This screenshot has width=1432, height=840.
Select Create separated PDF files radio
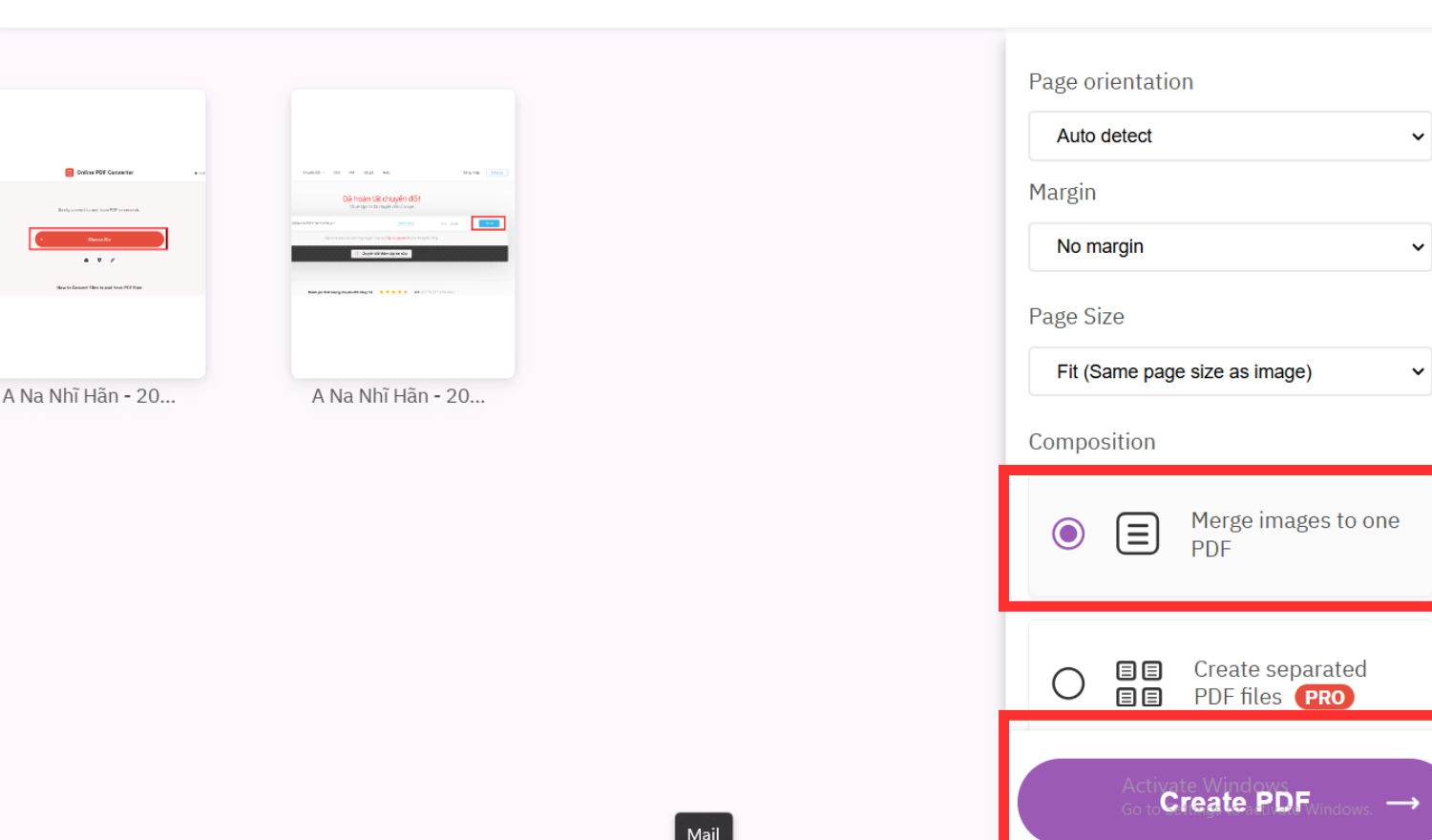(1068, 682)
